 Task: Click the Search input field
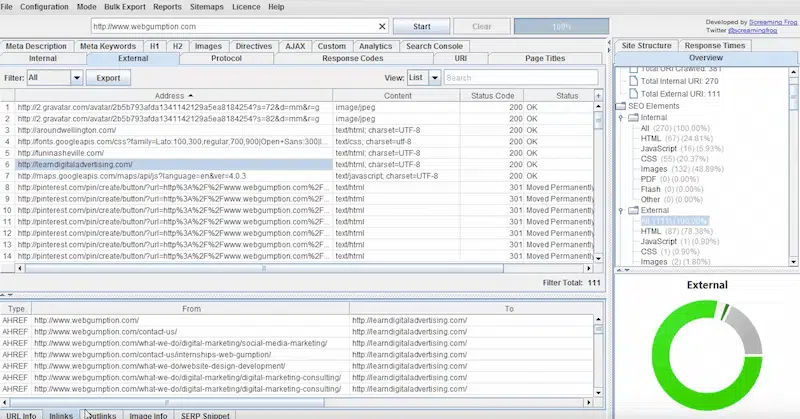point(524,77)
